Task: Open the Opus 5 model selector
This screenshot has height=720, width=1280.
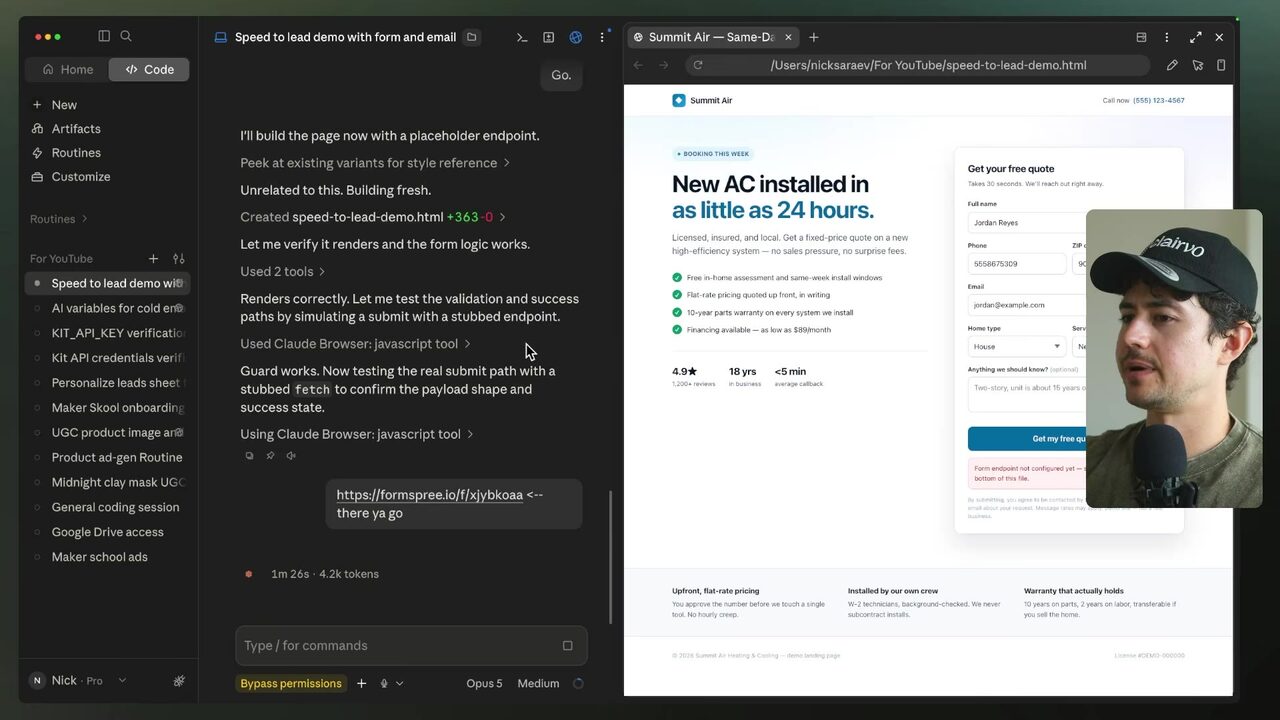Action: click(484, 684)
